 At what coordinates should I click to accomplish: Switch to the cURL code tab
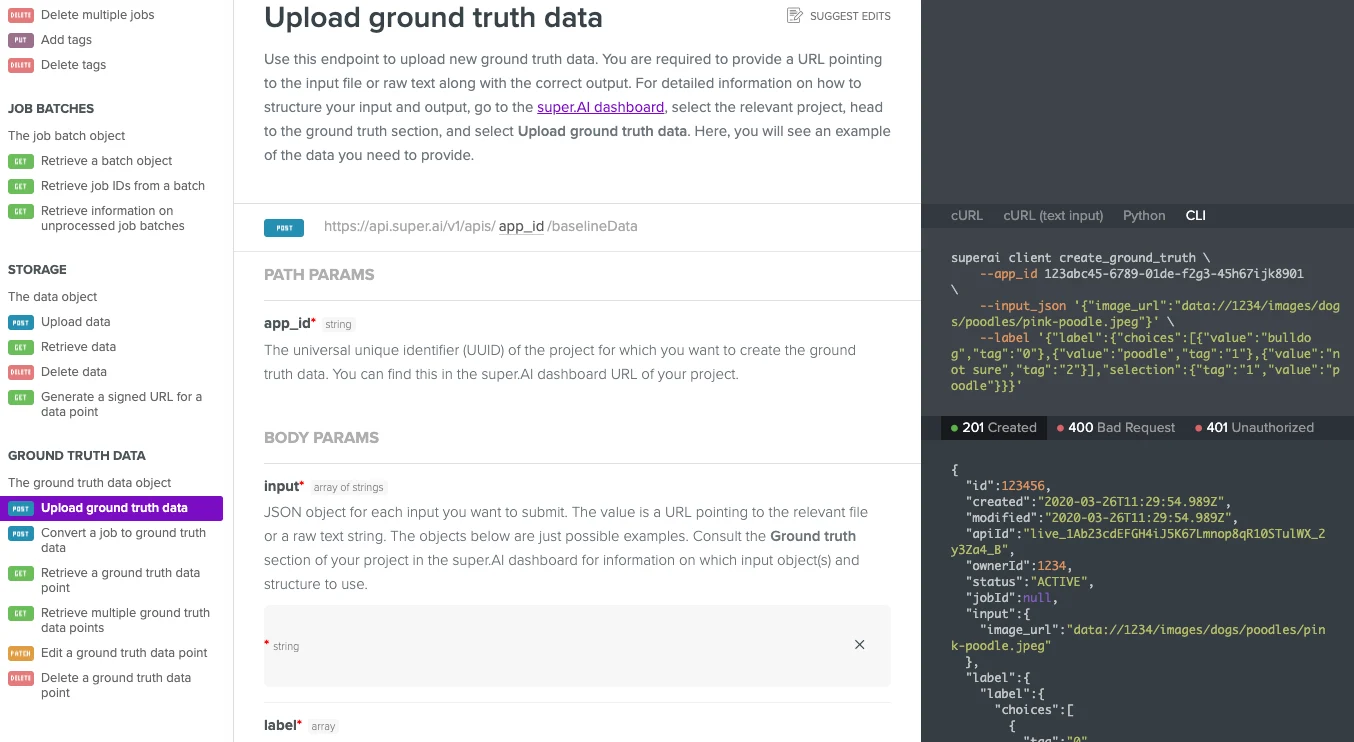pos(967,215)
